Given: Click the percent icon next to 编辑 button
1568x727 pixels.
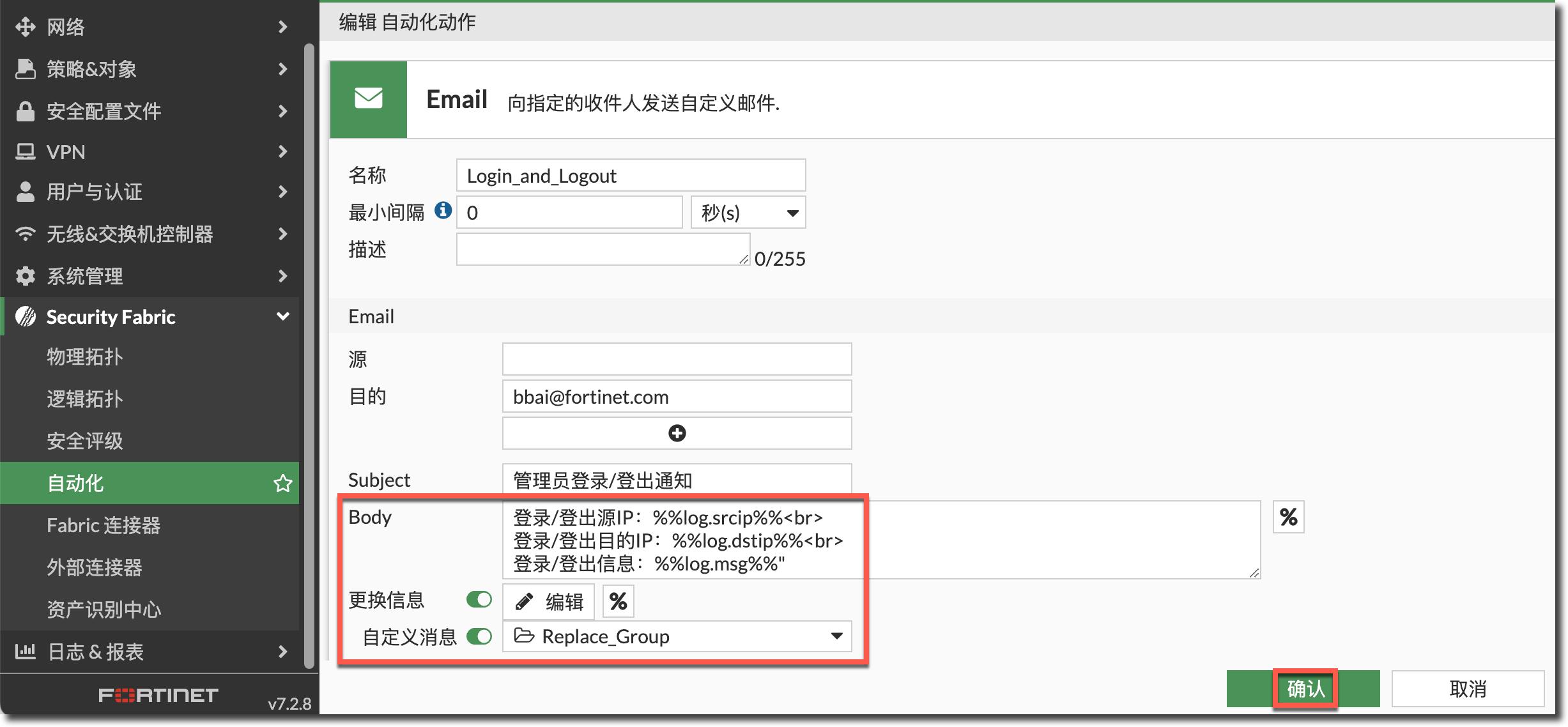Looking at the screenshot, I should pos(618,601).
